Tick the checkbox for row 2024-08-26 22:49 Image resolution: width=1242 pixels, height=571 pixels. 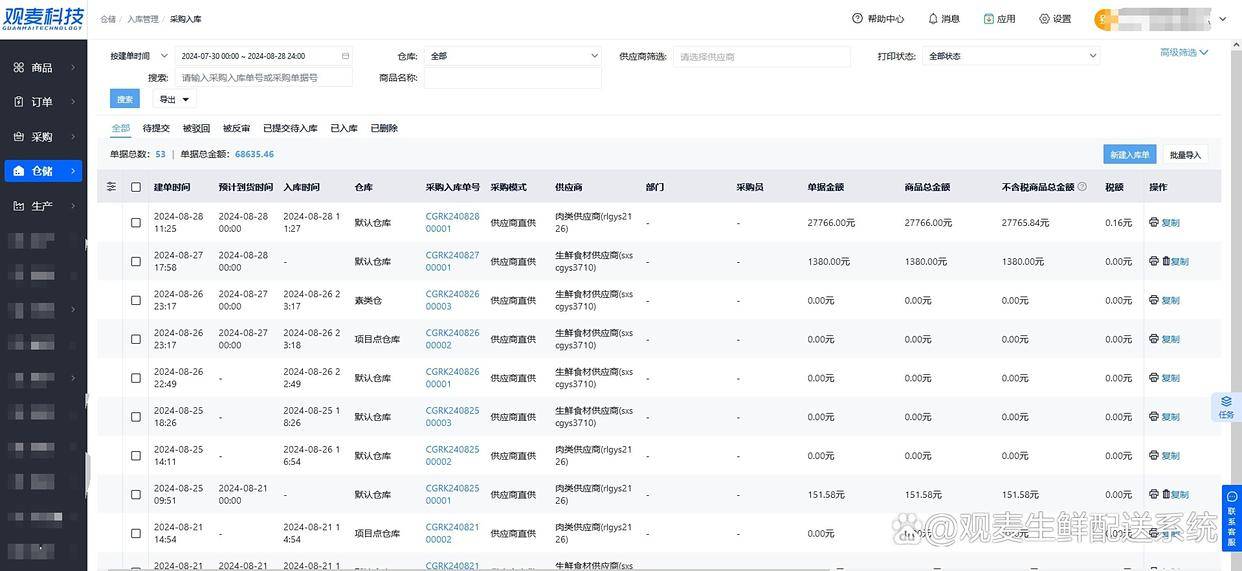136,378
